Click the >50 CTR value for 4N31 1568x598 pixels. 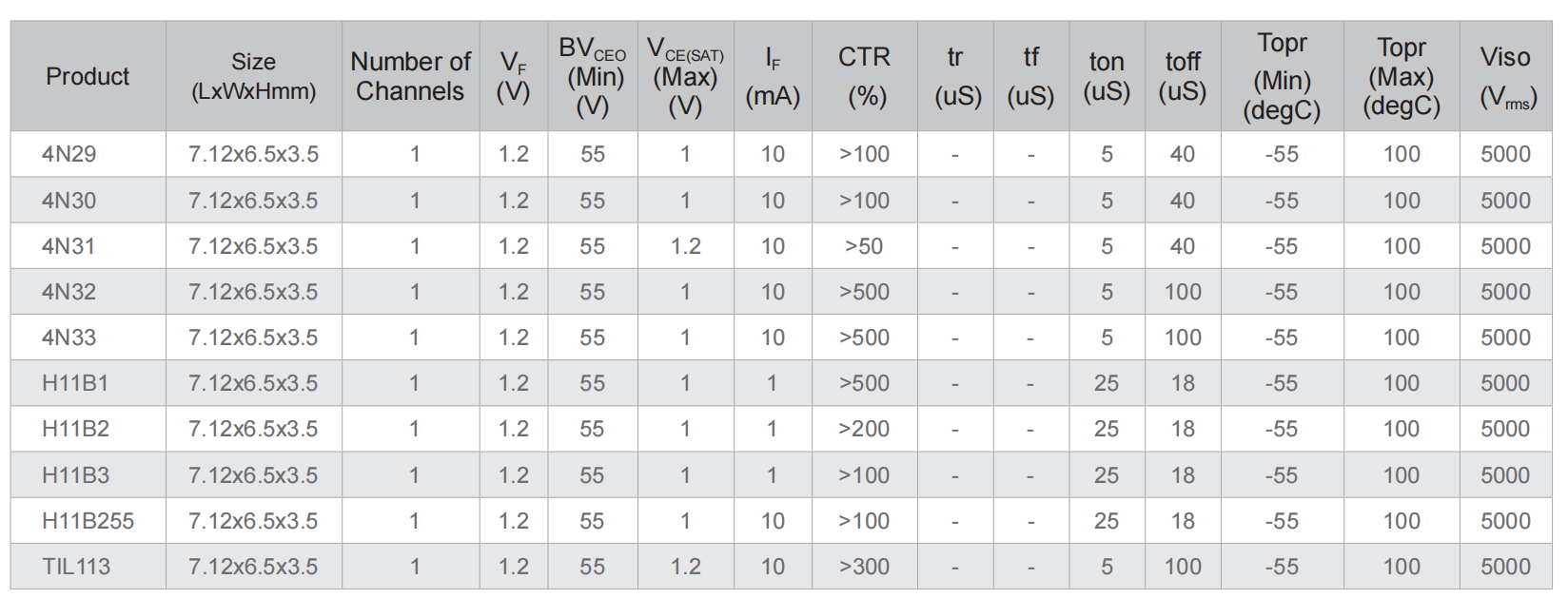[864, 246]
